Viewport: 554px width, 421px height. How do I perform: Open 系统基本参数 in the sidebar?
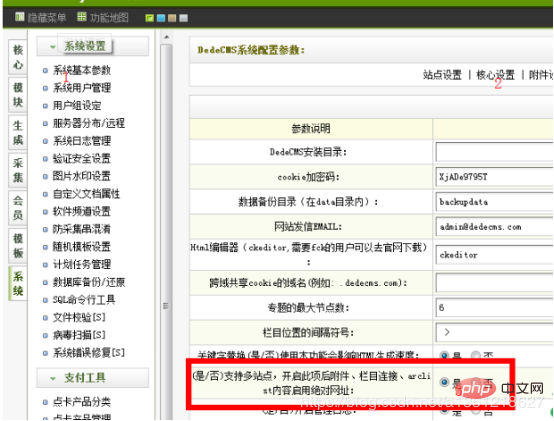pyautogui.click(x=82, y=70)
